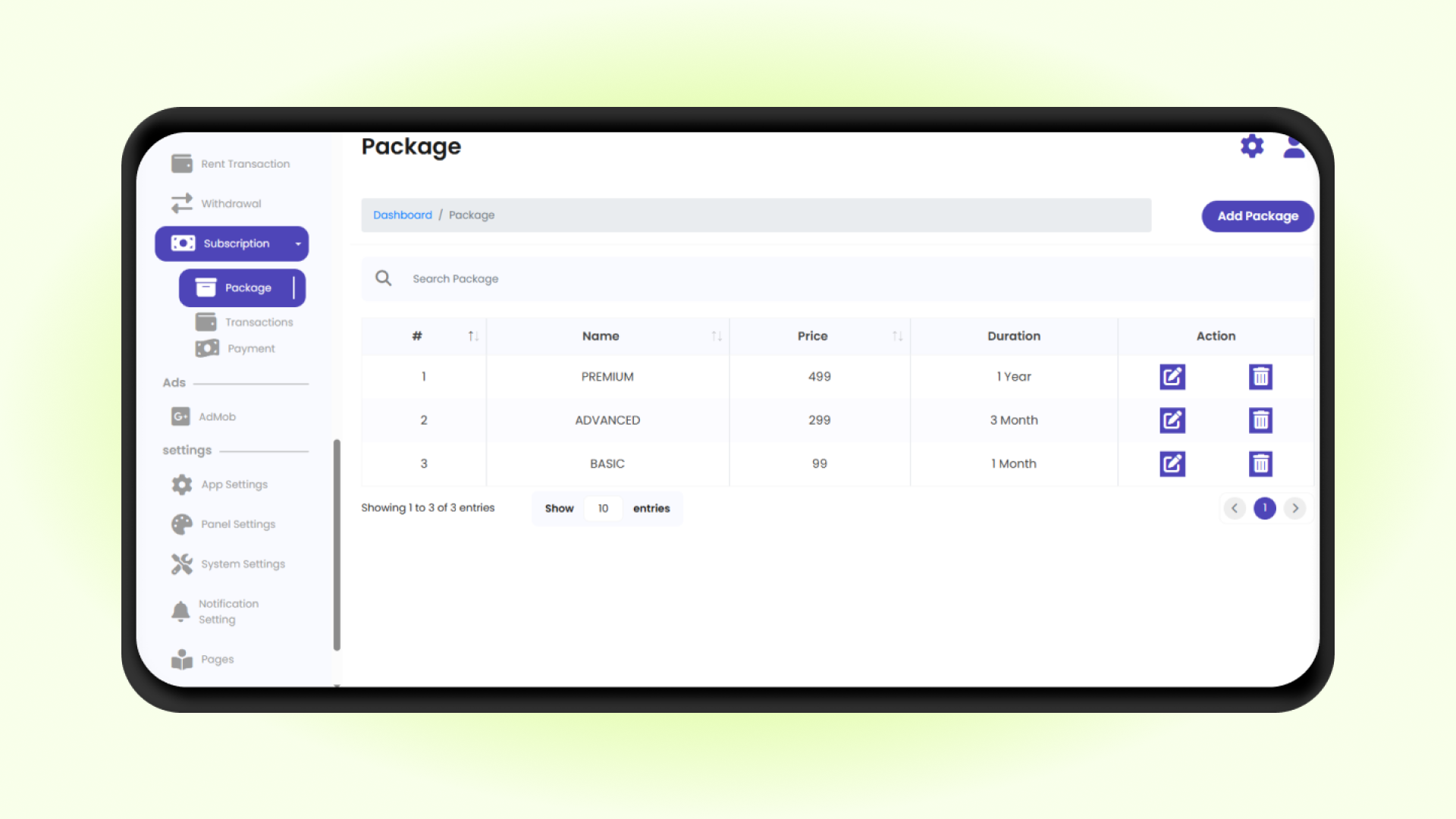Delete the ADVANCED package with the trash icon
This screenshot has height=819, width=1456.
1260,420
